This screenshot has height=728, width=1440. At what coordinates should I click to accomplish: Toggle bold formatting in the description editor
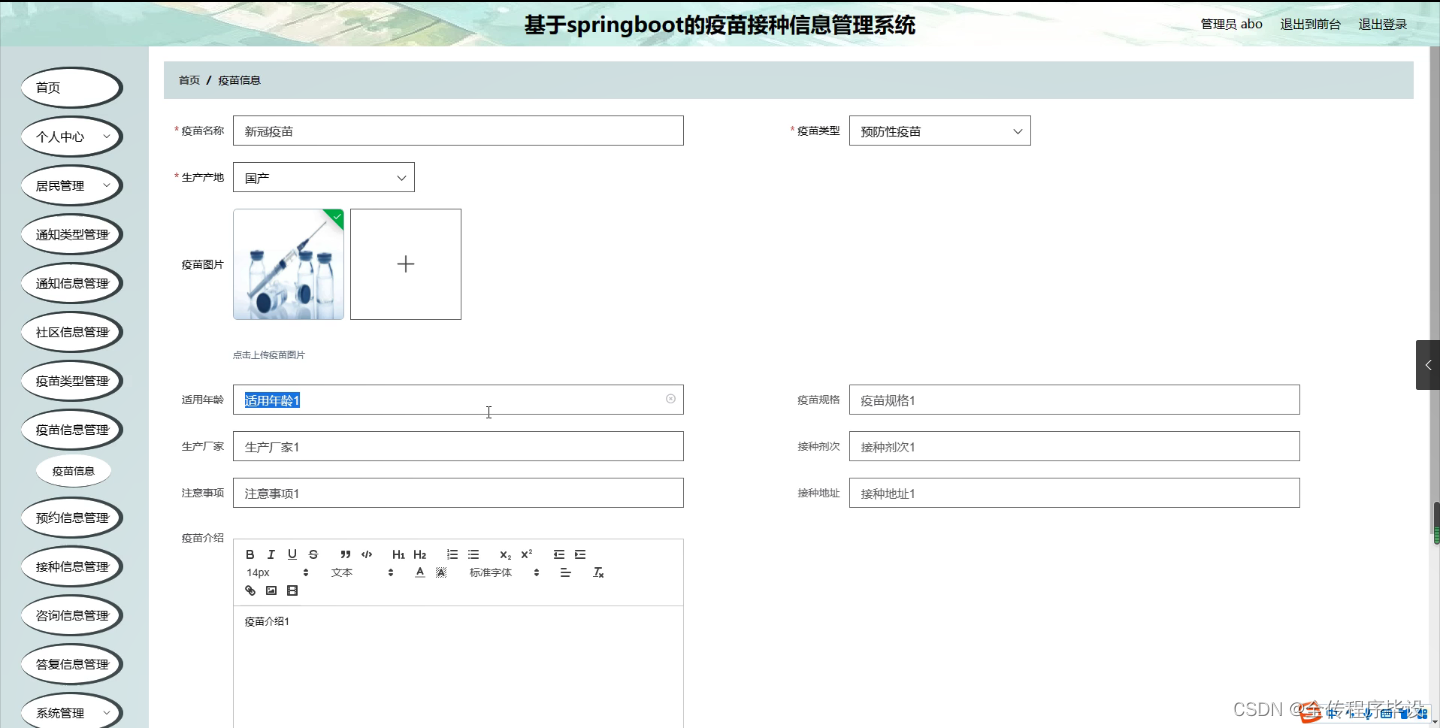(250, 554)
